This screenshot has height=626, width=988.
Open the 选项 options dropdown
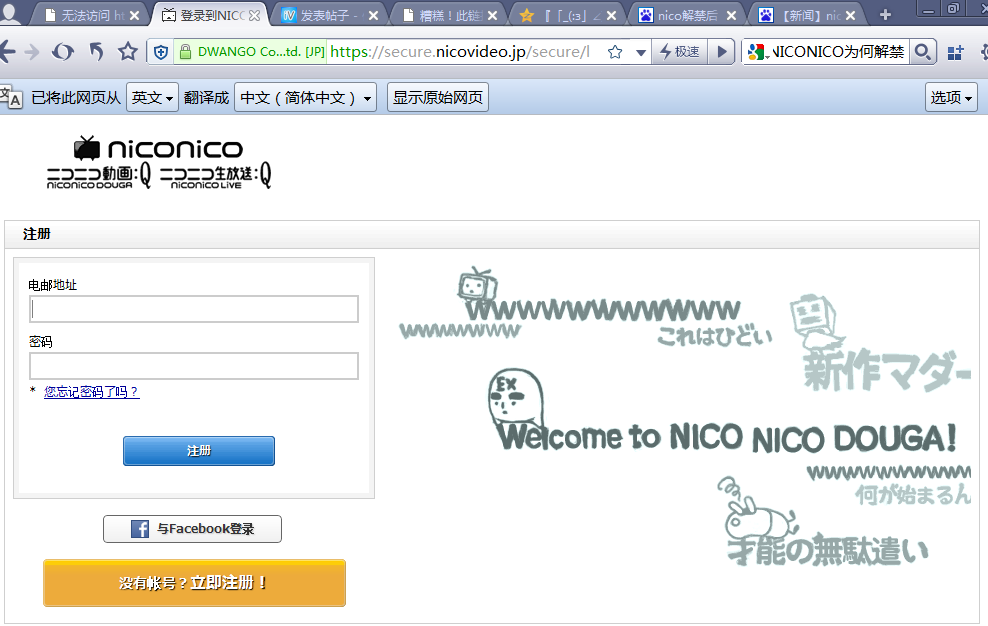[x=951, y=97]
